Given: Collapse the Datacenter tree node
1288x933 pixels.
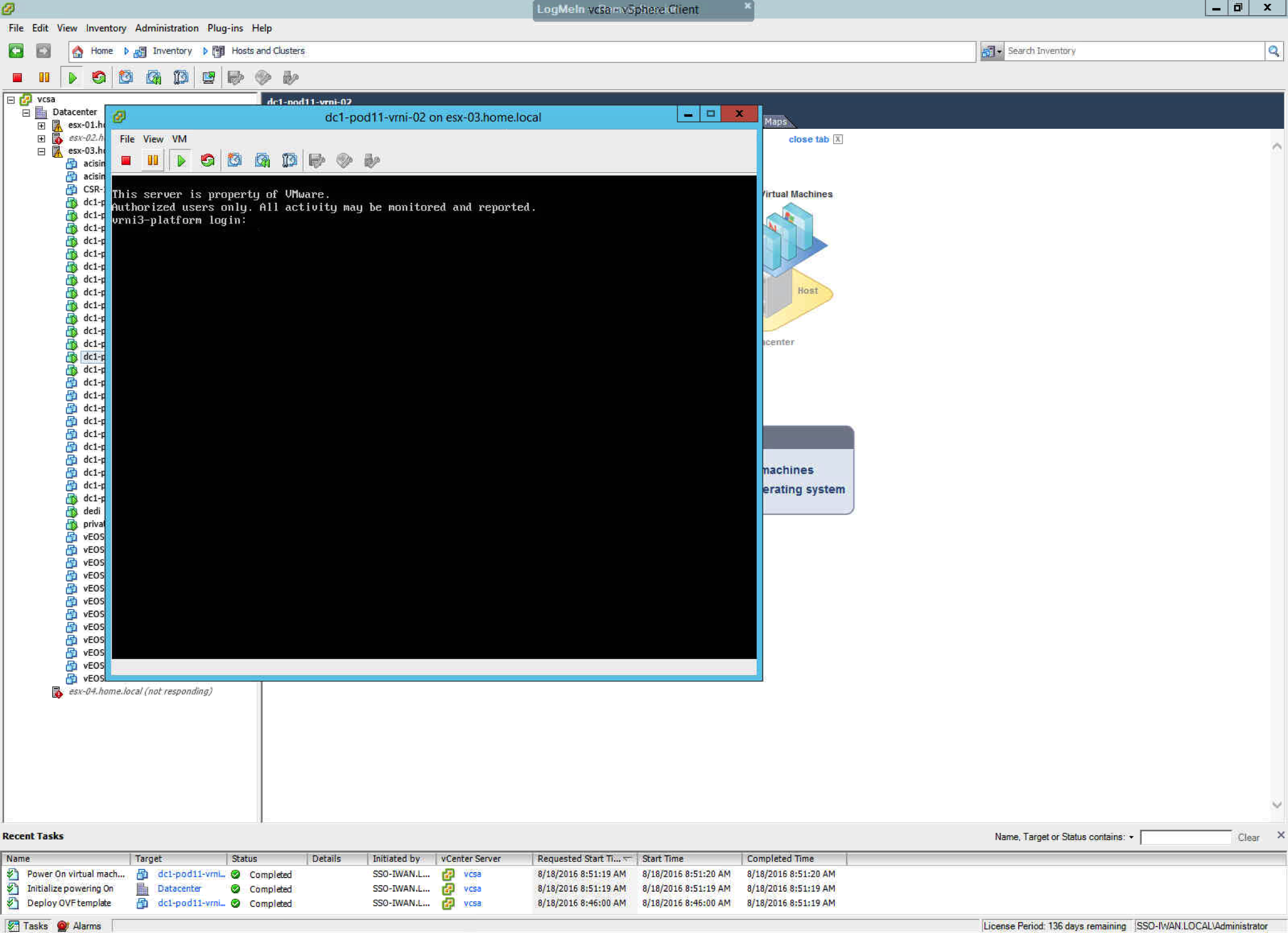Looking at the screenshot, I should point(26,113).
